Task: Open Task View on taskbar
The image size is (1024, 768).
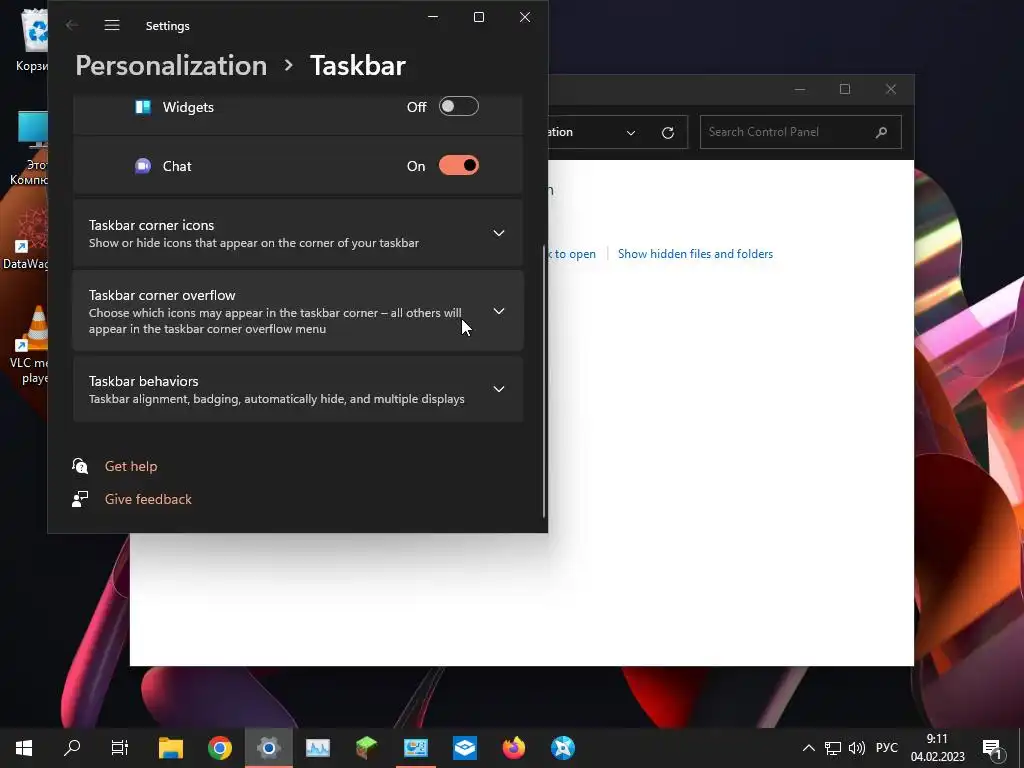Action: [x=120, y=748]
